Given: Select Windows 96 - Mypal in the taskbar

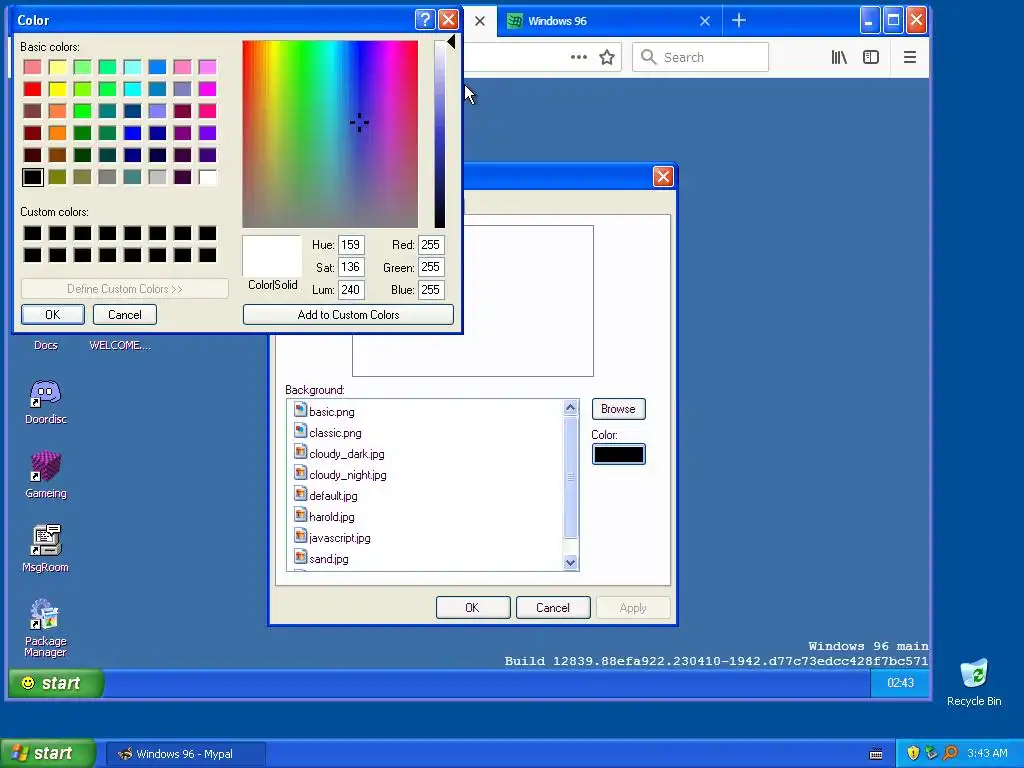Looking at the screenshot, I should click(185, 754).
